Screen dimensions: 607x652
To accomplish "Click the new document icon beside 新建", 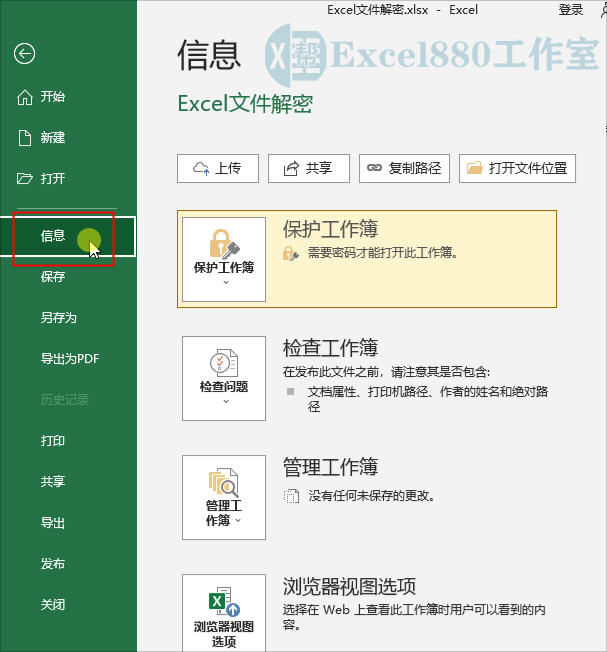I will click(x=25, y=138).
